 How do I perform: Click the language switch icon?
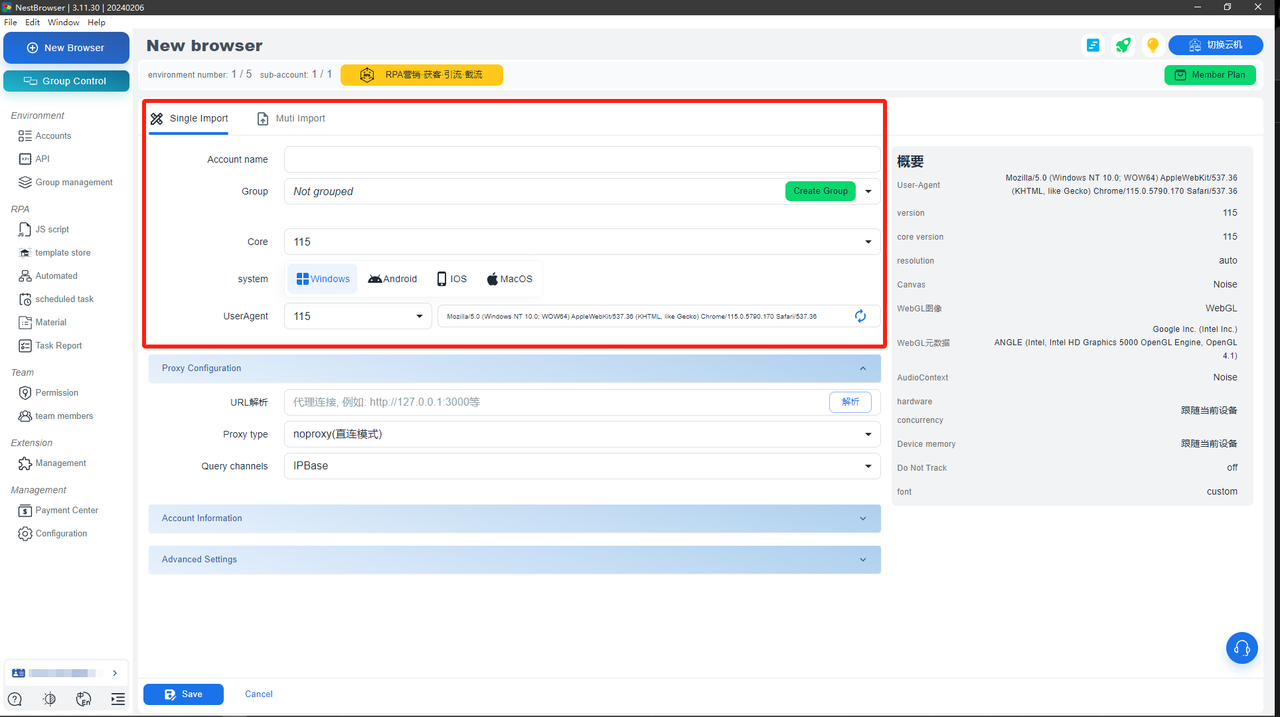click(84, 699)
